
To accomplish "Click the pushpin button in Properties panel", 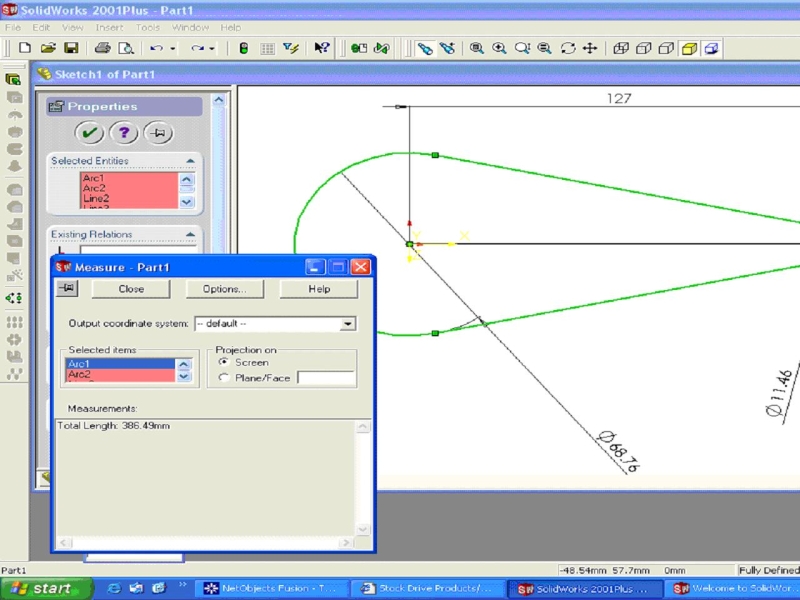I will [159, 133].
